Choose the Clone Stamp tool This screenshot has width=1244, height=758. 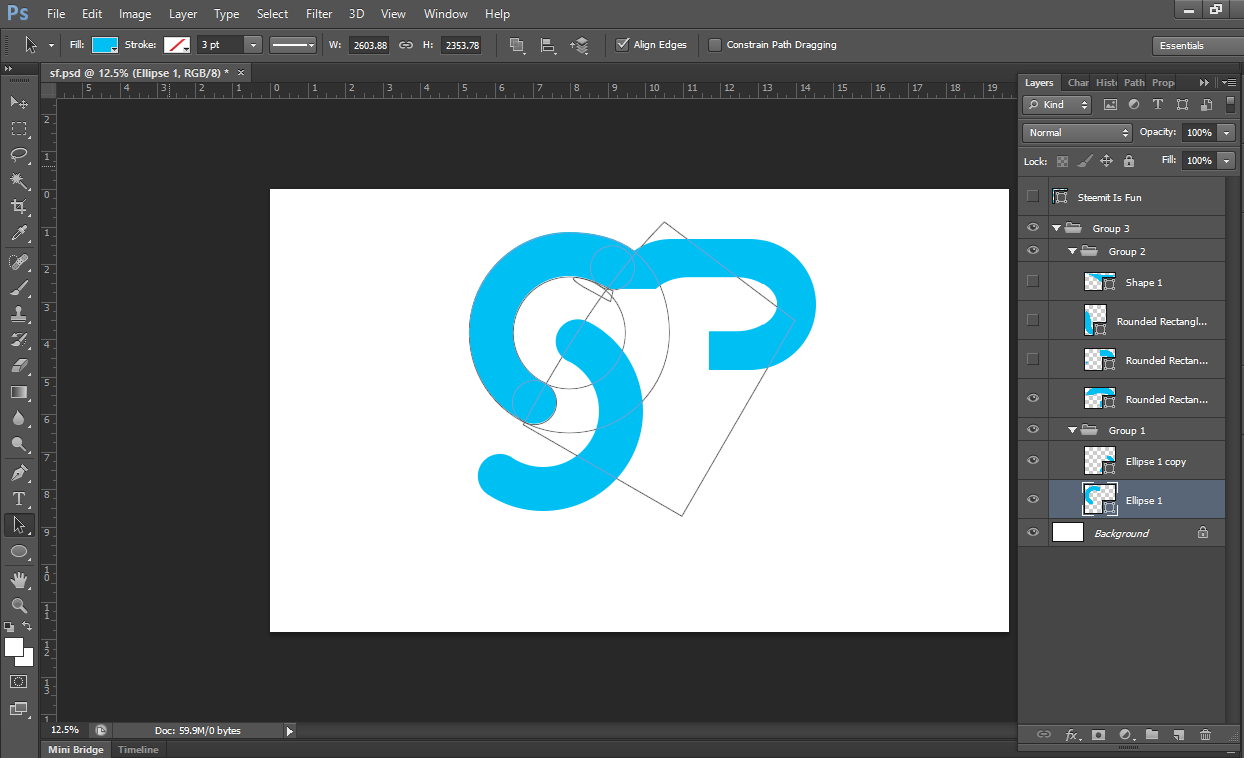[x=19, y=314]
